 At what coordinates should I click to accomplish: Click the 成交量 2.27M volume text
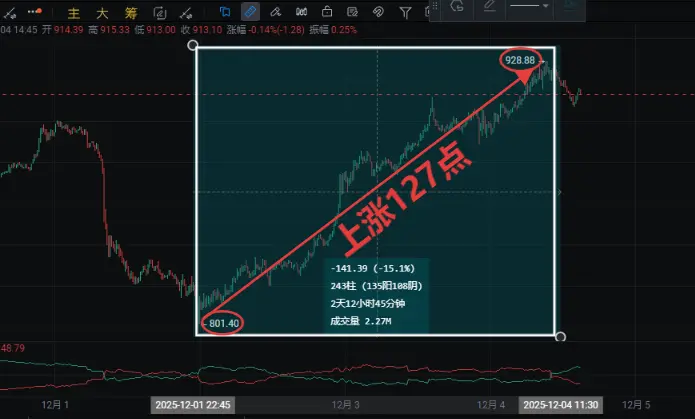[x=360, y=321]
